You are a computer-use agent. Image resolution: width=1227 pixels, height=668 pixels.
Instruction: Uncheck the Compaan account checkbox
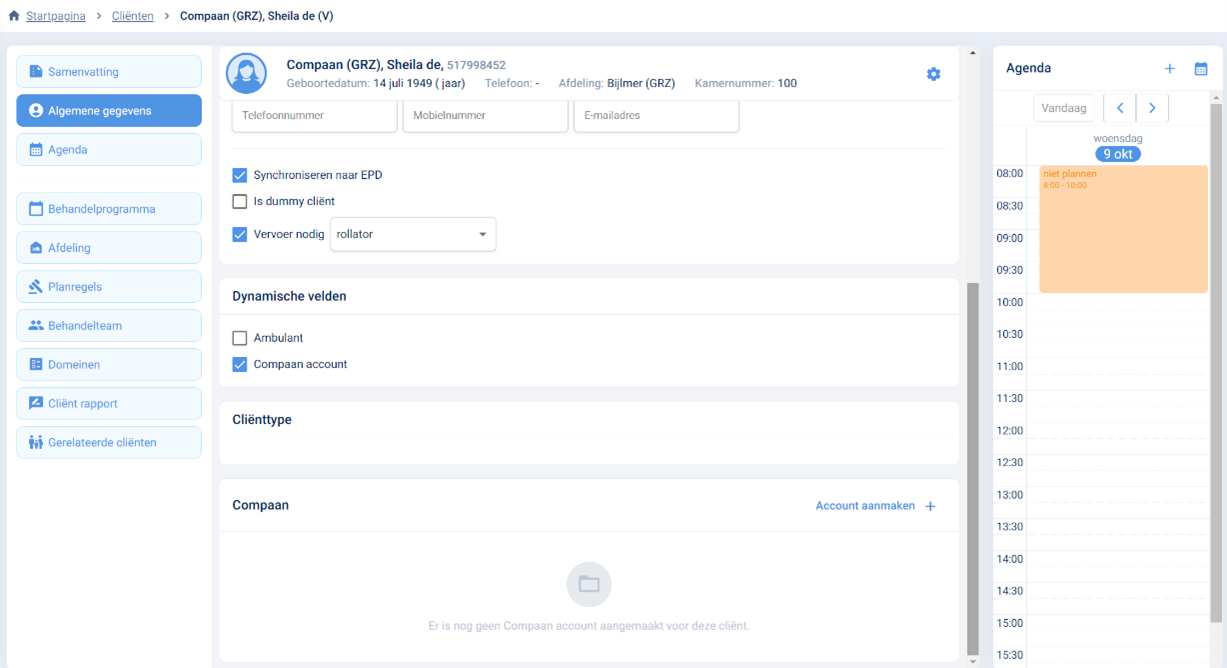pyautogui.click(x=240, y=364)
